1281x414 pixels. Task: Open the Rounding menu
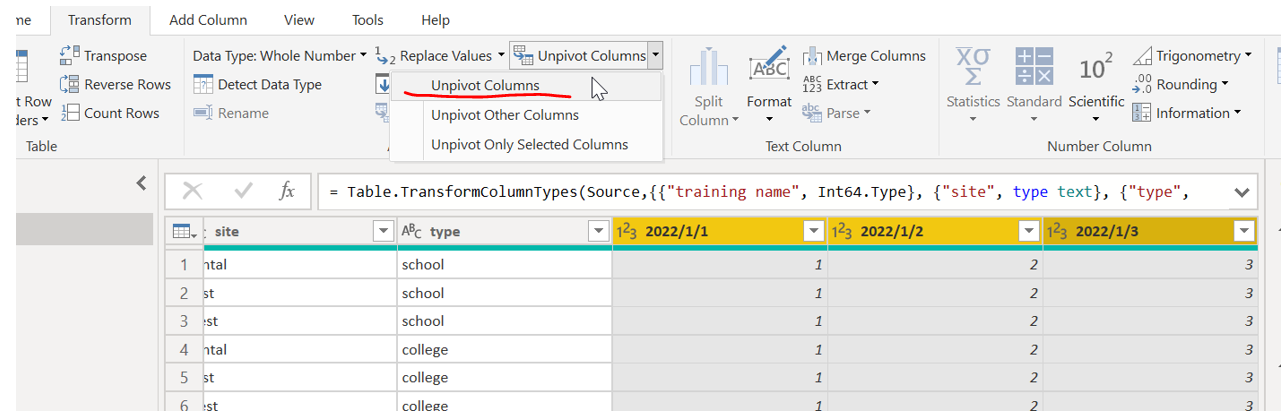[1181, 85]
